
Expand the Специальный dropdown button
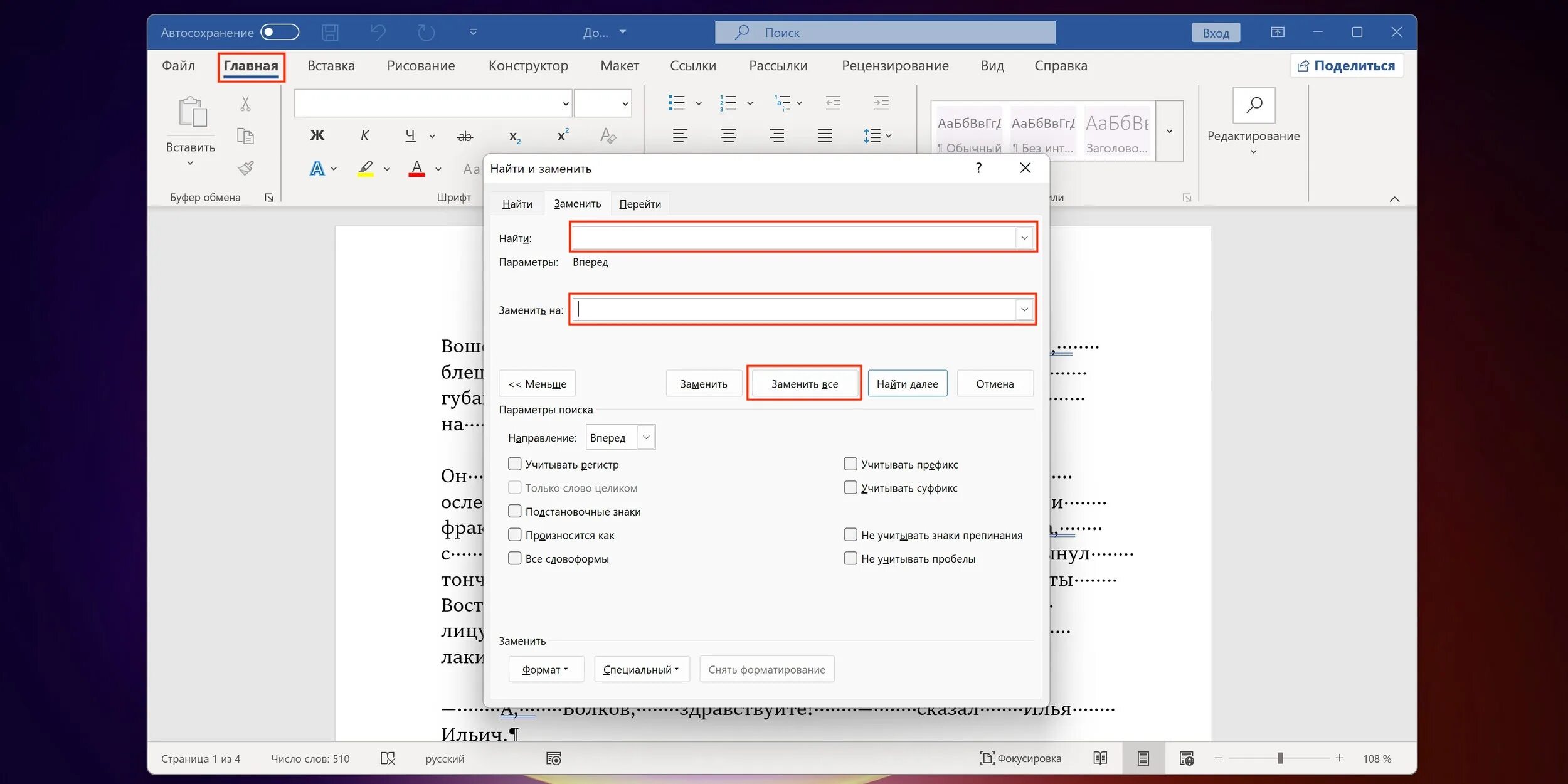coord(641,669)
